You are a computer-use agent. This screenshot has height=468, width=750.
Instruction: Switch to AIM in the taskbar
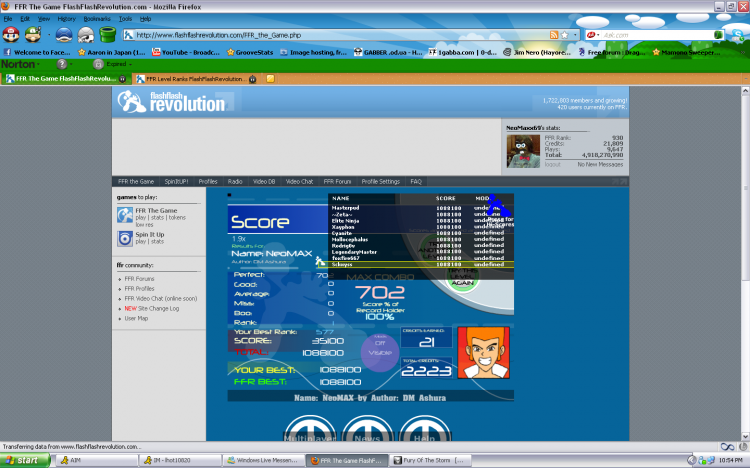pos(97,460)
